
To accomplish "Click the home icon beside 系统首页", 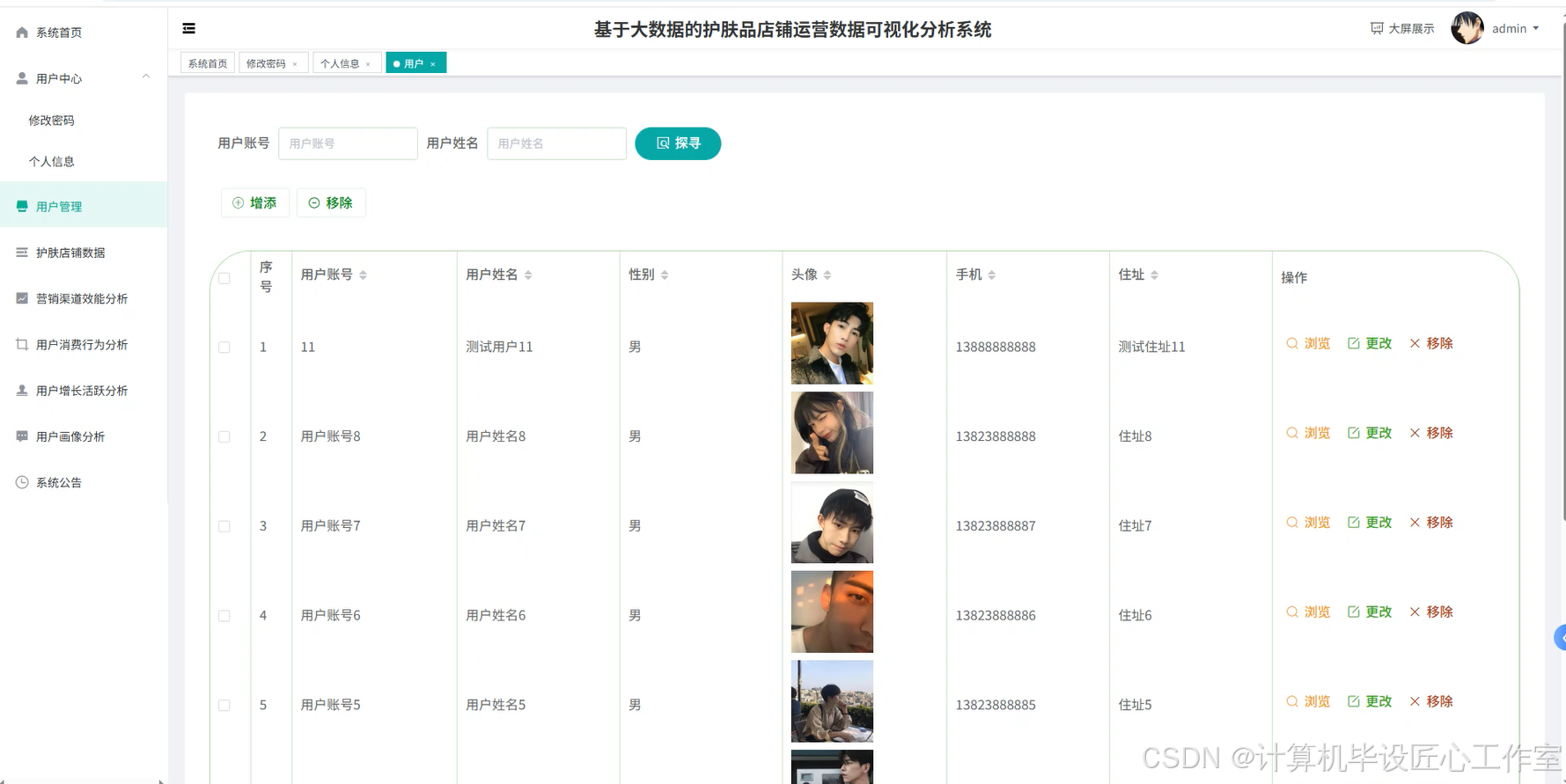I will point(22,32).
